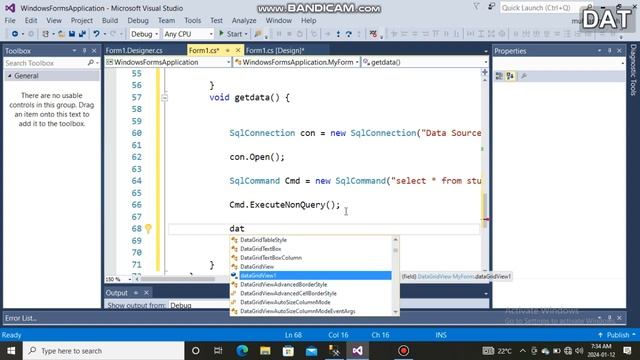Click the Windows Start button

click(11, 351)
